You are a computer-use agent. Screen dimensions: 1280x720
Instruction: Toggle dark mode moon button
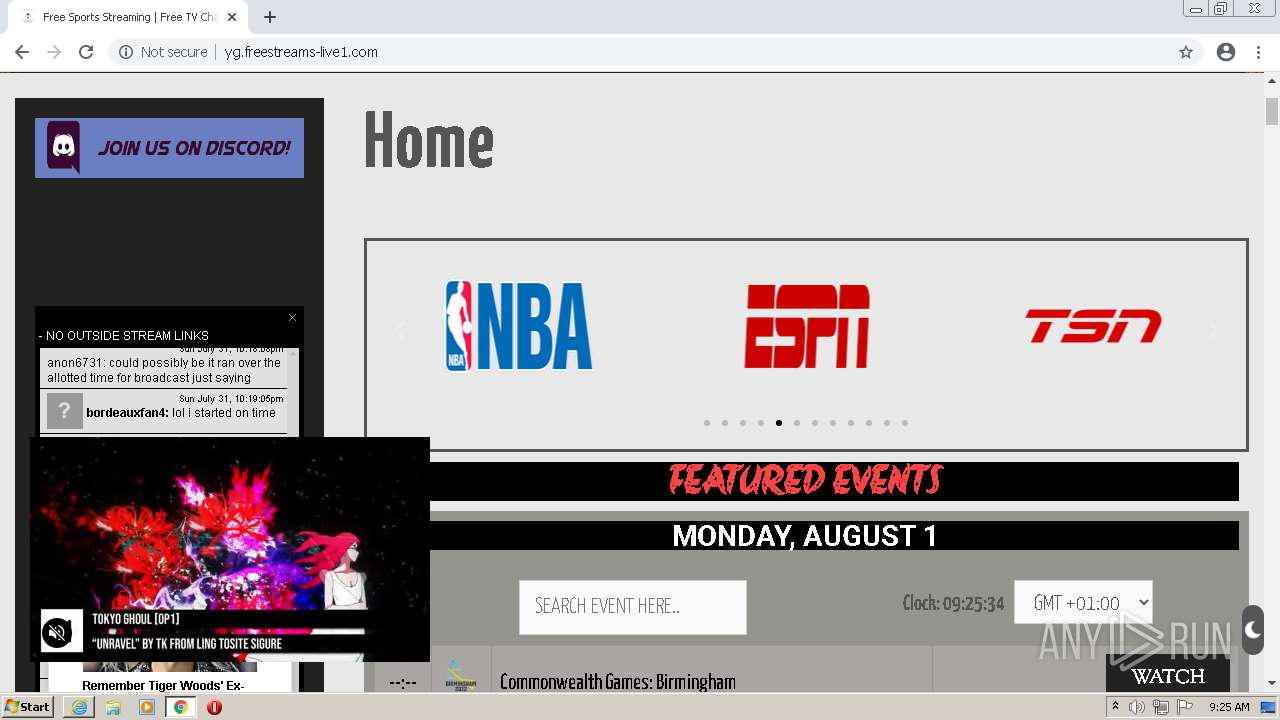tap(1252, 630)
